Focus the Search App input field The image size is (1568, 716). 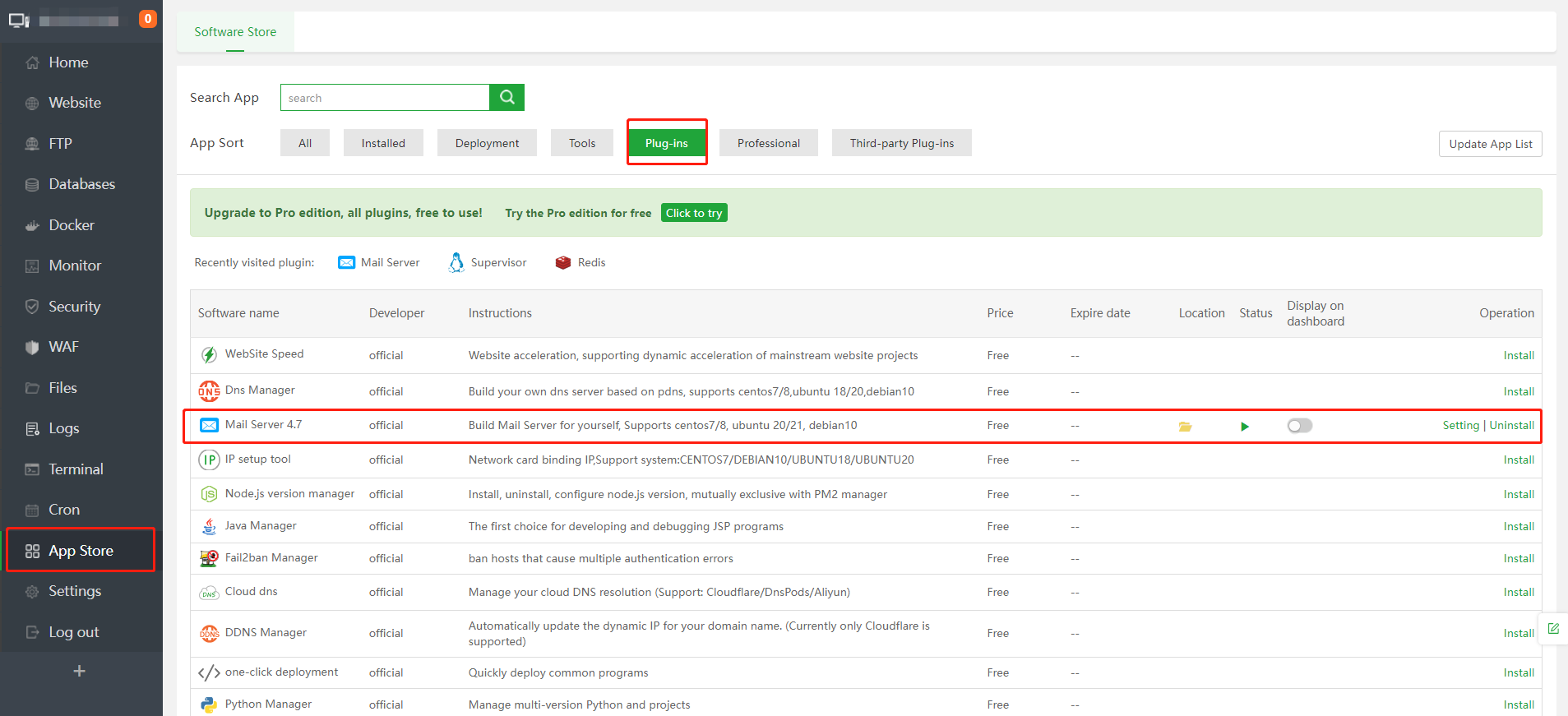[x=385, y=97]
